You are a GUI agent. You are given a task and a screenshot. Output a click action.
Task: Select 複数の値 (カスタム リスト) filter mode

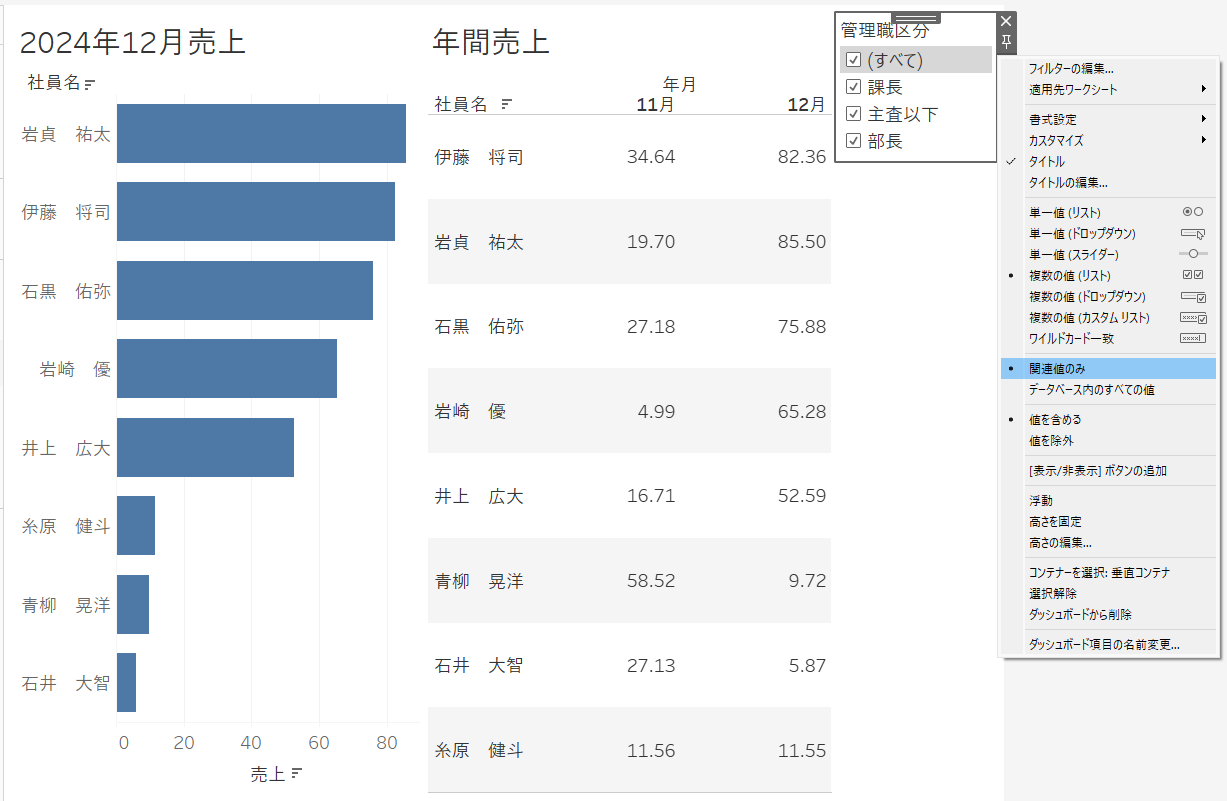1108,317
